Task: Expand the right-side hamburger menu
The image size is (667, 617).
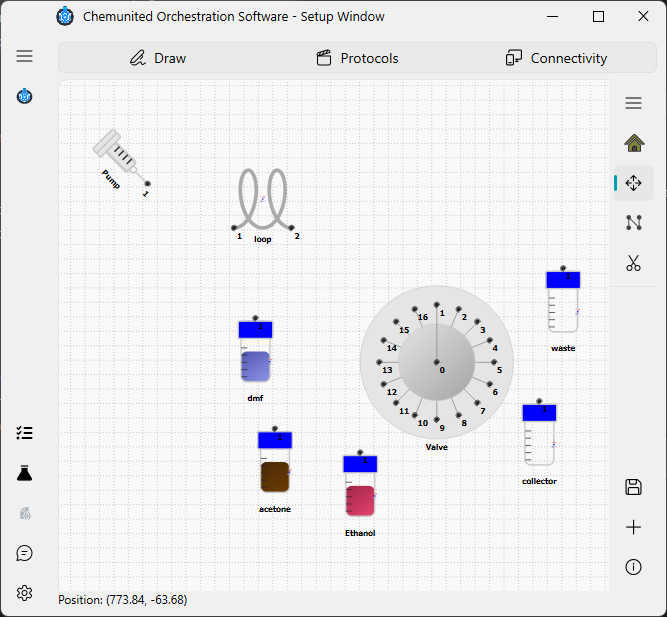Action: [633, 103]
